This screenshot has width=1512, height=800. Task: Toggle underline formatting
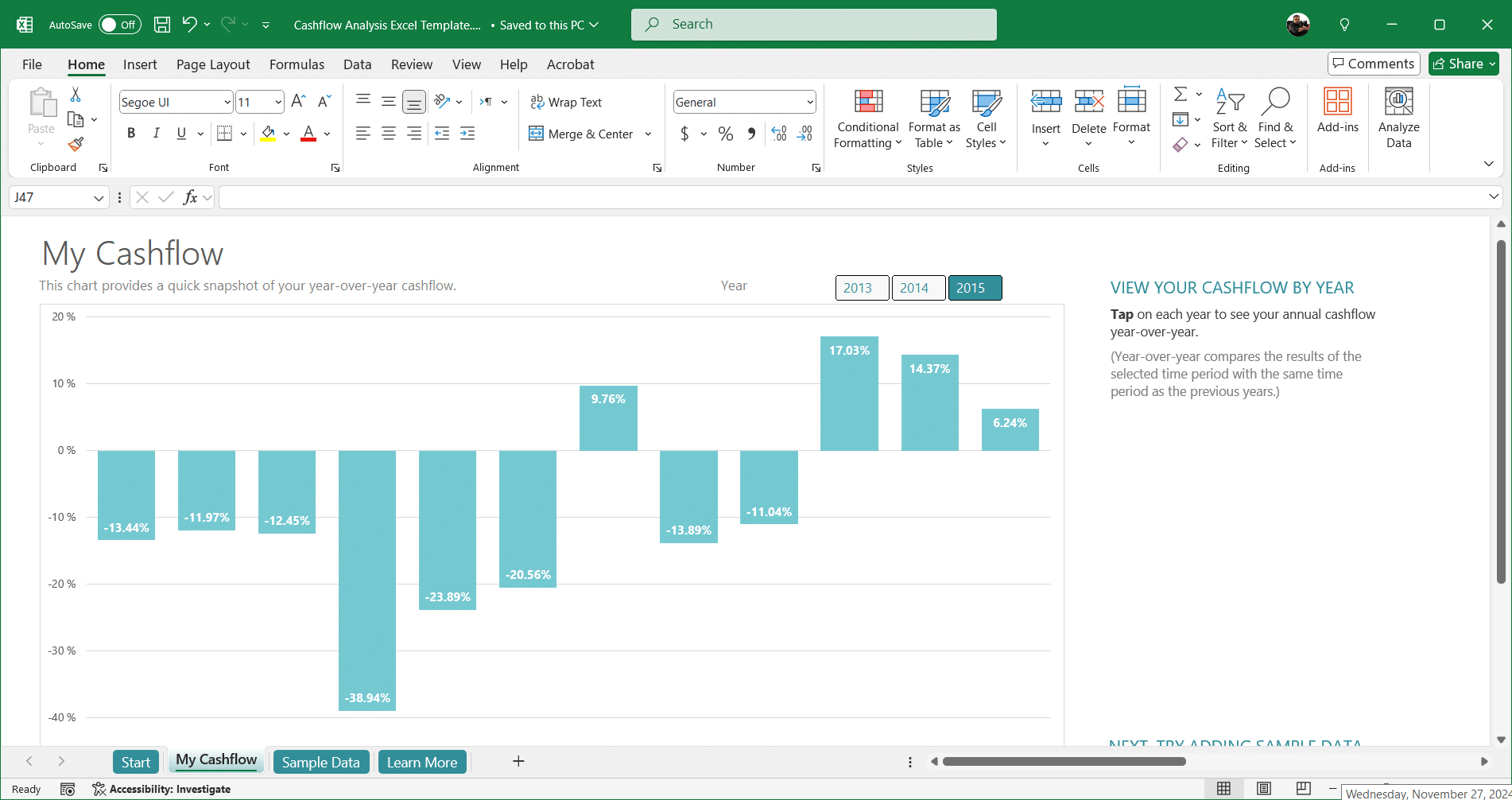click(180, 133)
